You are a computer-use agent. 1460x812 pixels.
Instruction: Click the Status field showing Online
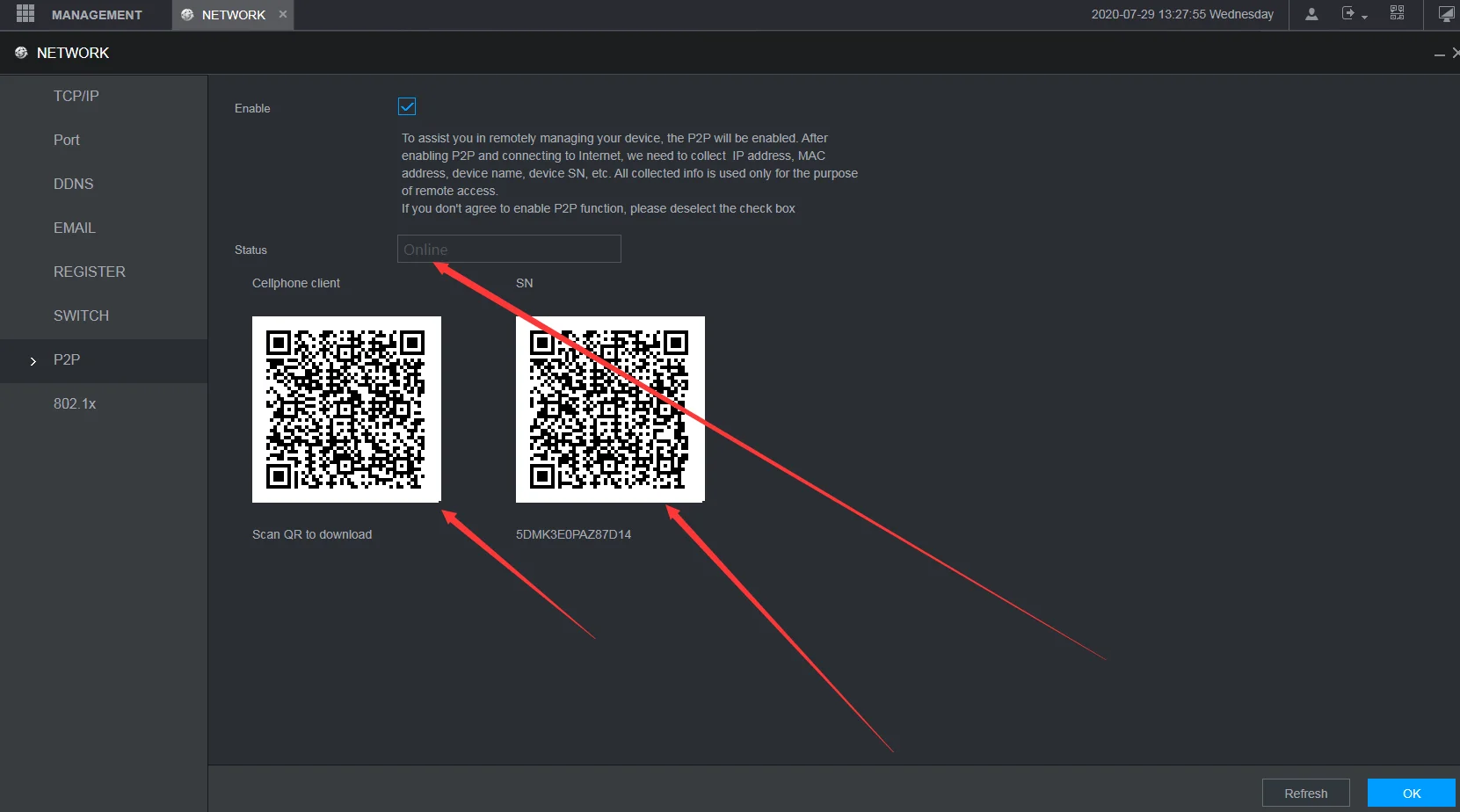point(509,249)
